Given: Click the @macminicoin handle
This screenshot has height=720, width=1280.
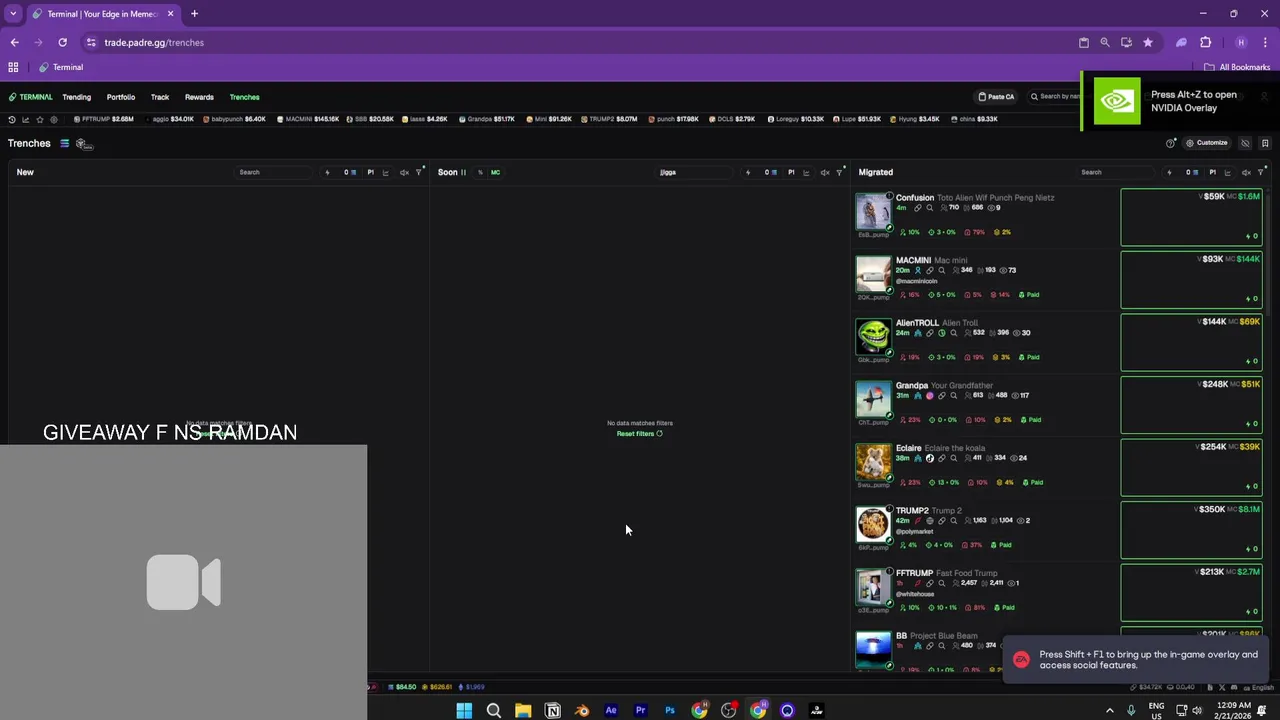Looking at the screenshot, I should tap(916, 282).
